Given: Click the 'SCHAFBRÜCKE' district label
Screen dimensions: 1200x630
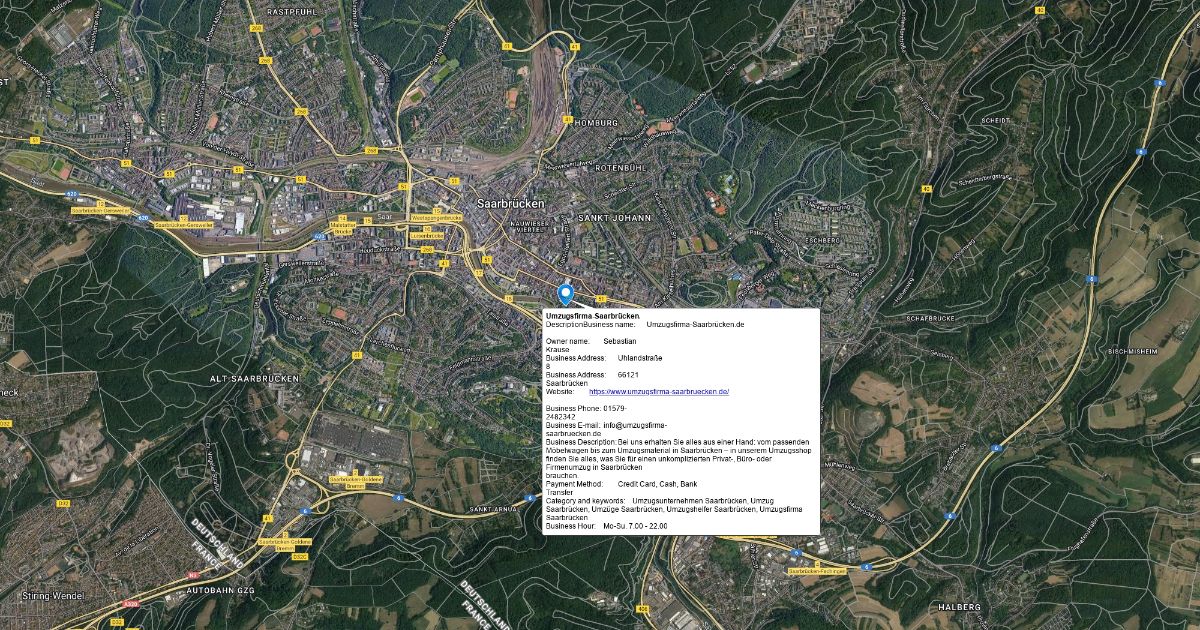Looking at the screenshot, I should (x=930, y=317).
